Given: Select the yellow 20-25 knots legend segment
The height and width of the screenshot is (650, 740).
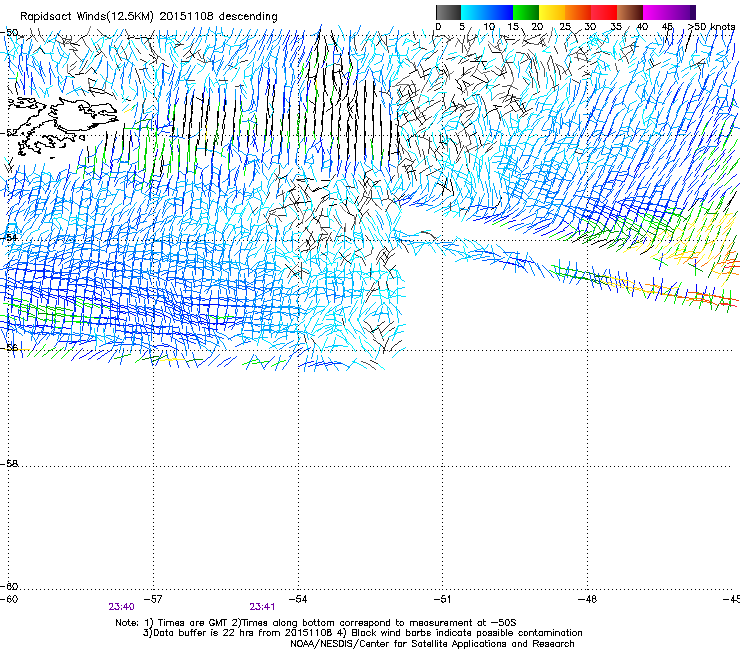Looking at the screenshot, I should click(x=552, y=12).
